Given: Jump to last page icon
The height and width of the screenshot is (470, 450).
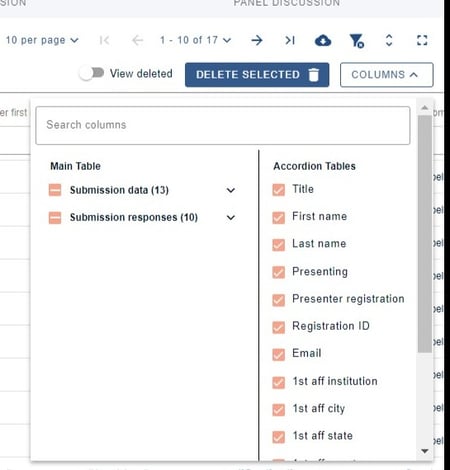Looking at the screenshot, I should click(290, 41).
